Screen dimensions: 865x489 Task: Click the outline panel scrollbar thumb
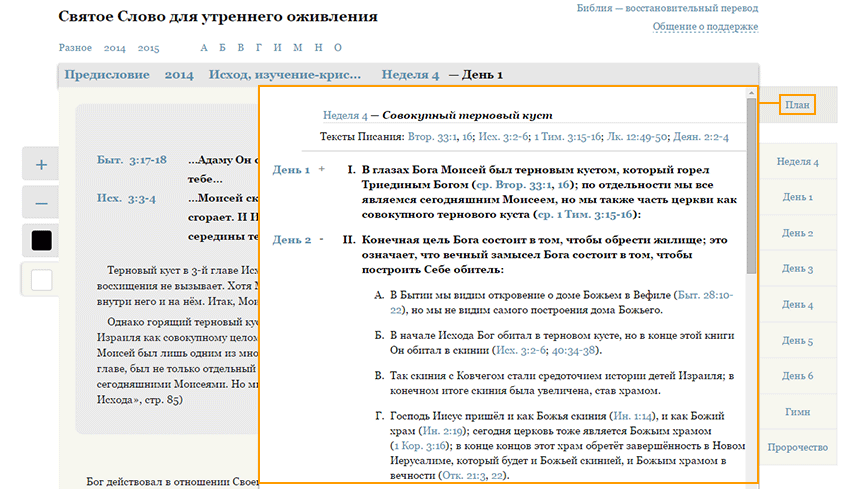click(x=751, y=186)
